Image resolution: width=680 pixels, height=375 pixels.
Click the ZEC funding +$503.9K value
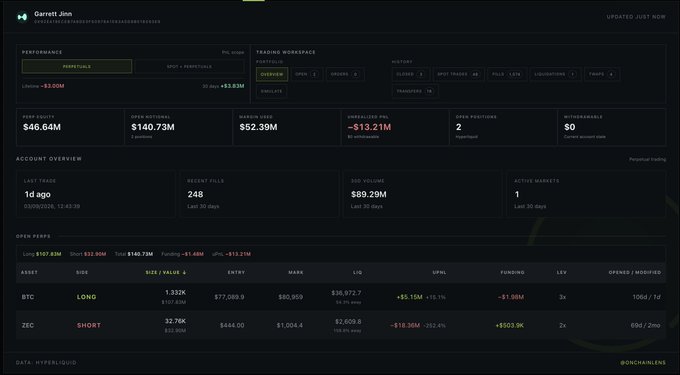pos(510,325)
